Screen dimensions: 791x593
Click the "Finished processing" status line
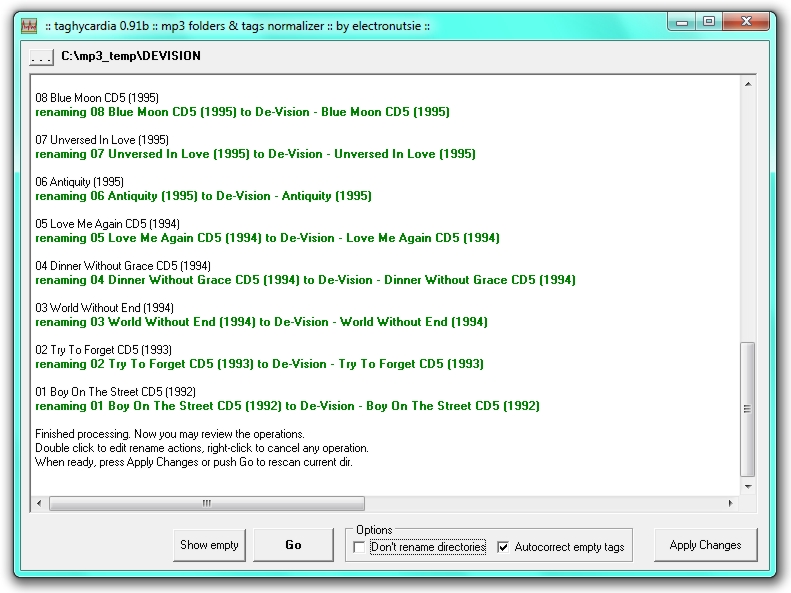(170, 434)
